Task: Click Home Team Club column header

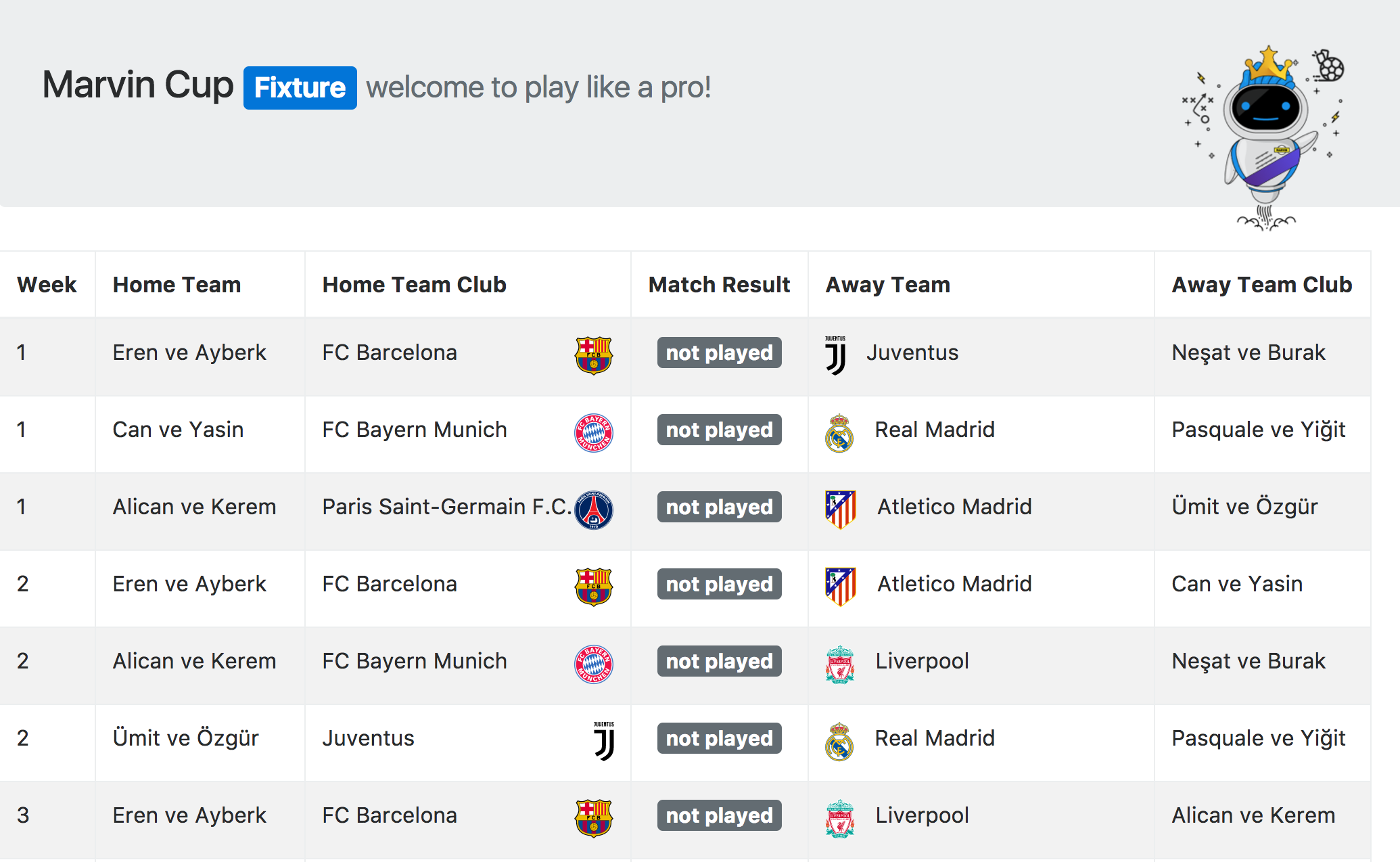Action: pyautogui.click(x=414, y=285)
